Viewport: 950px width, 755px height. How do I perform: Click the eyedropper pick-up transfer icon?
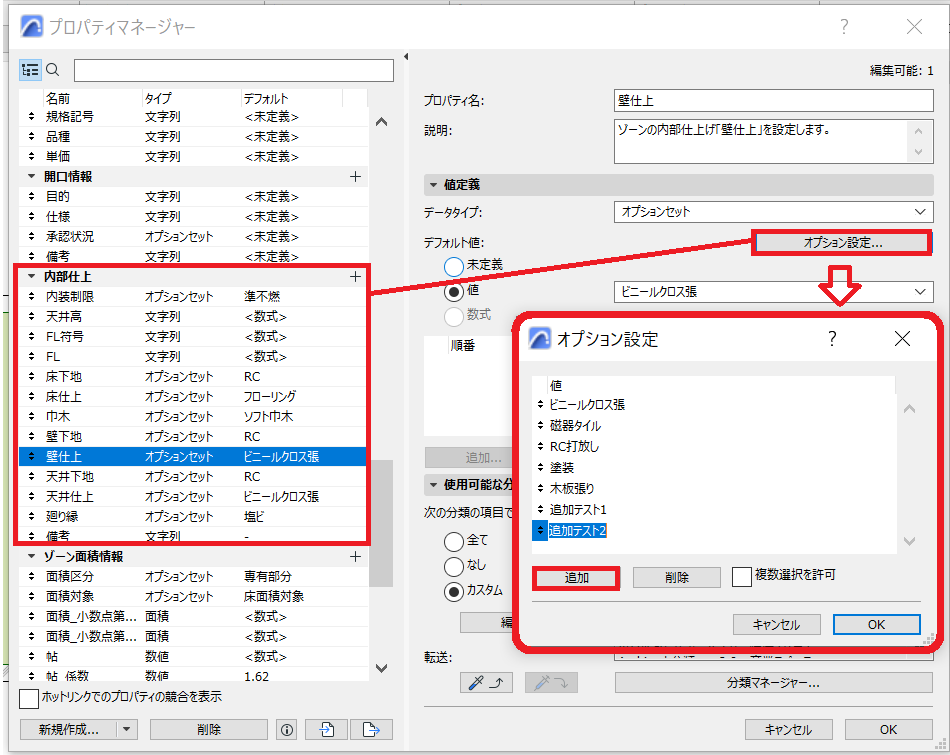coord(486,683)
